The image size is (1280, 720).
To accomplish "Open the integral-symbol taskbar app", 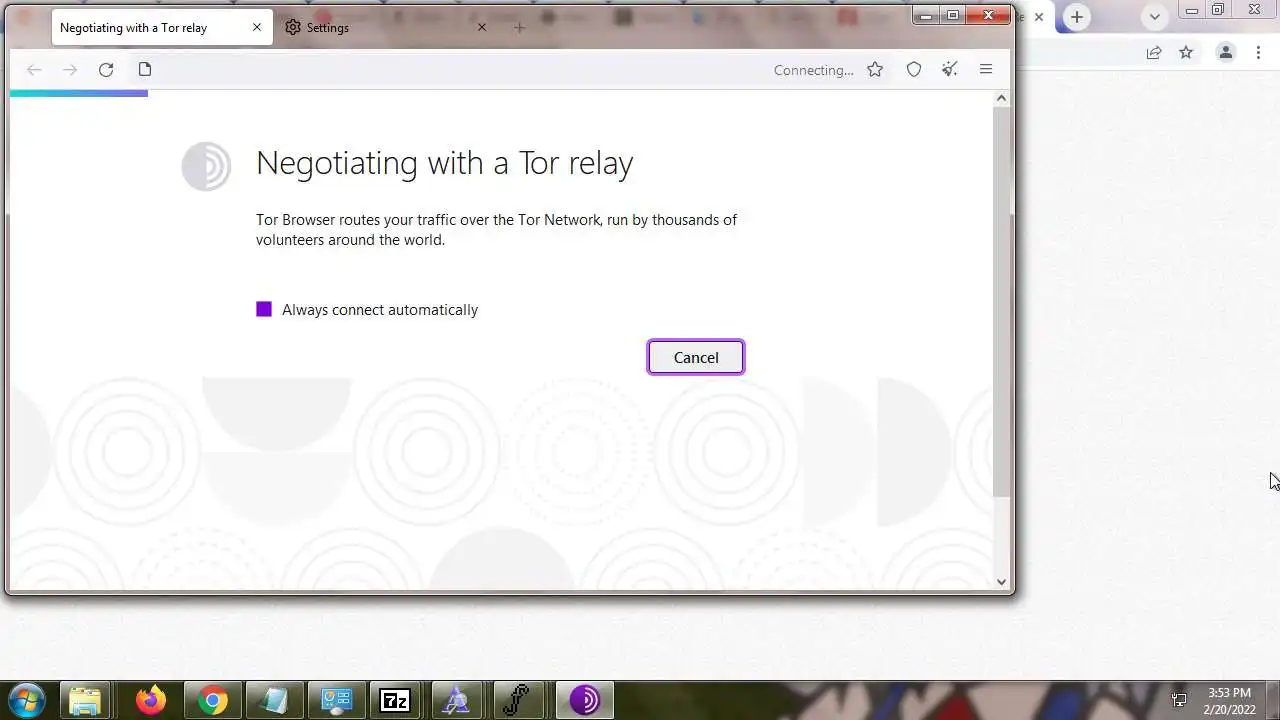I will [518, 700].
